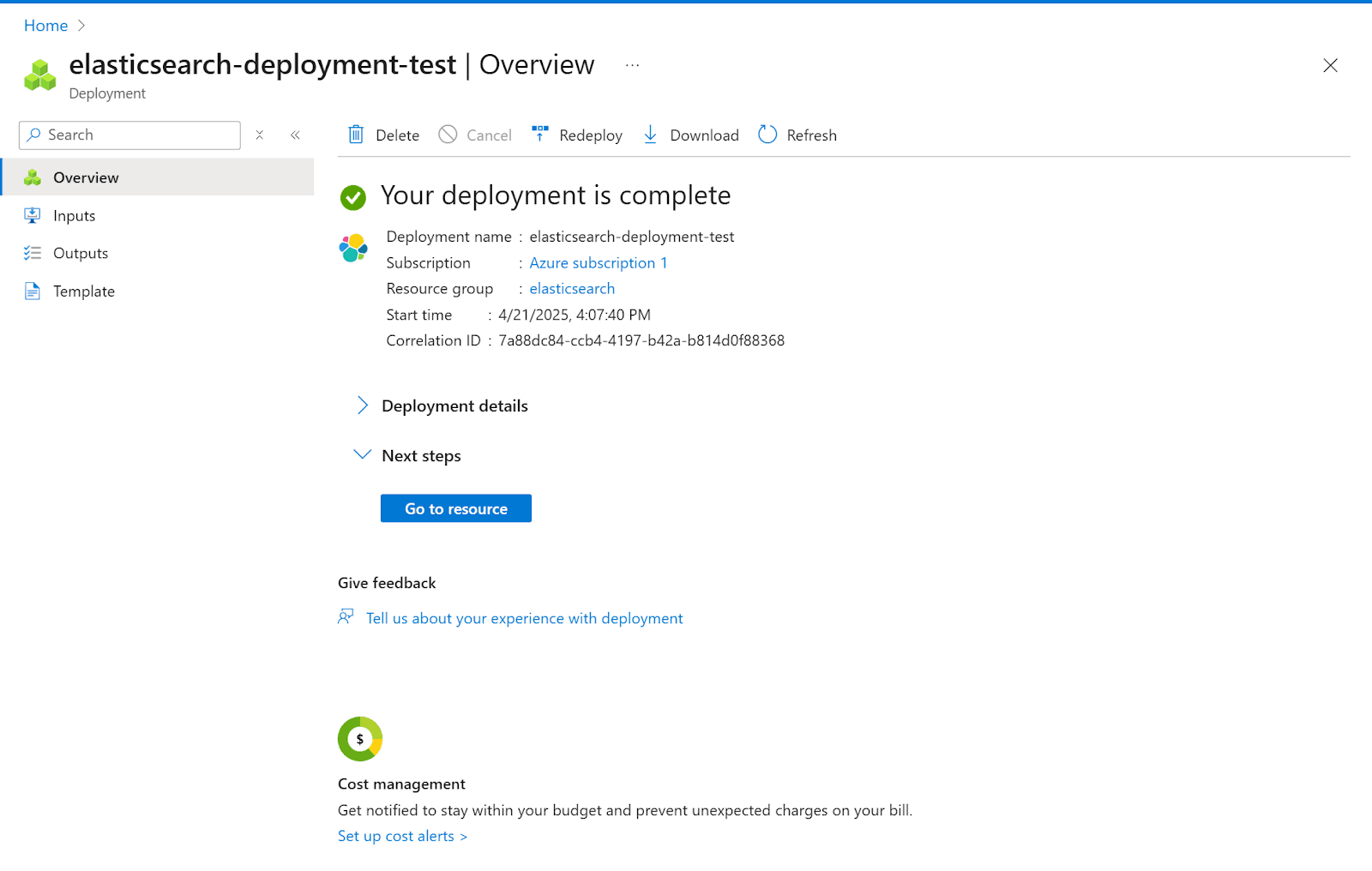Collapse the Next steps section

(362, 454)
